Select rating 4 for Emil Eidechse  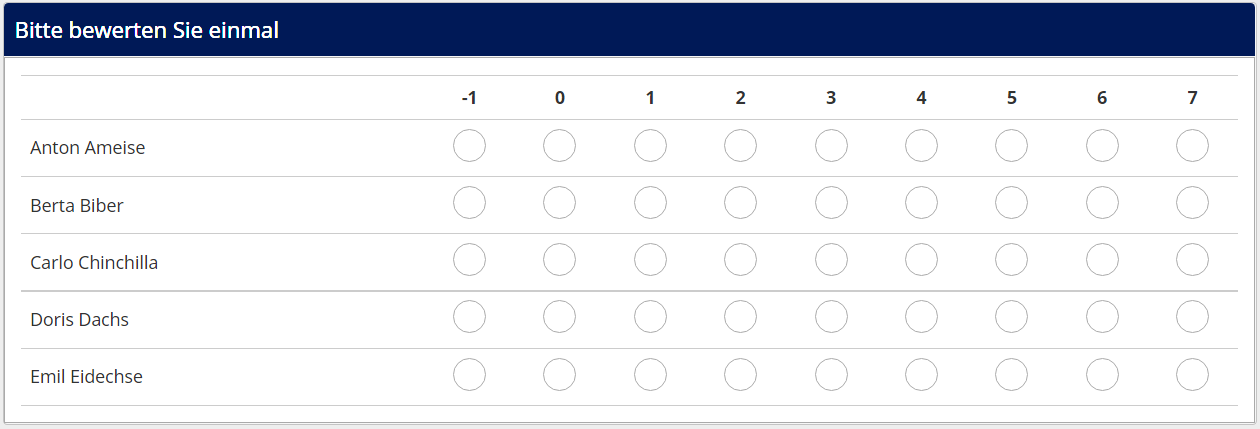(921, 375)
